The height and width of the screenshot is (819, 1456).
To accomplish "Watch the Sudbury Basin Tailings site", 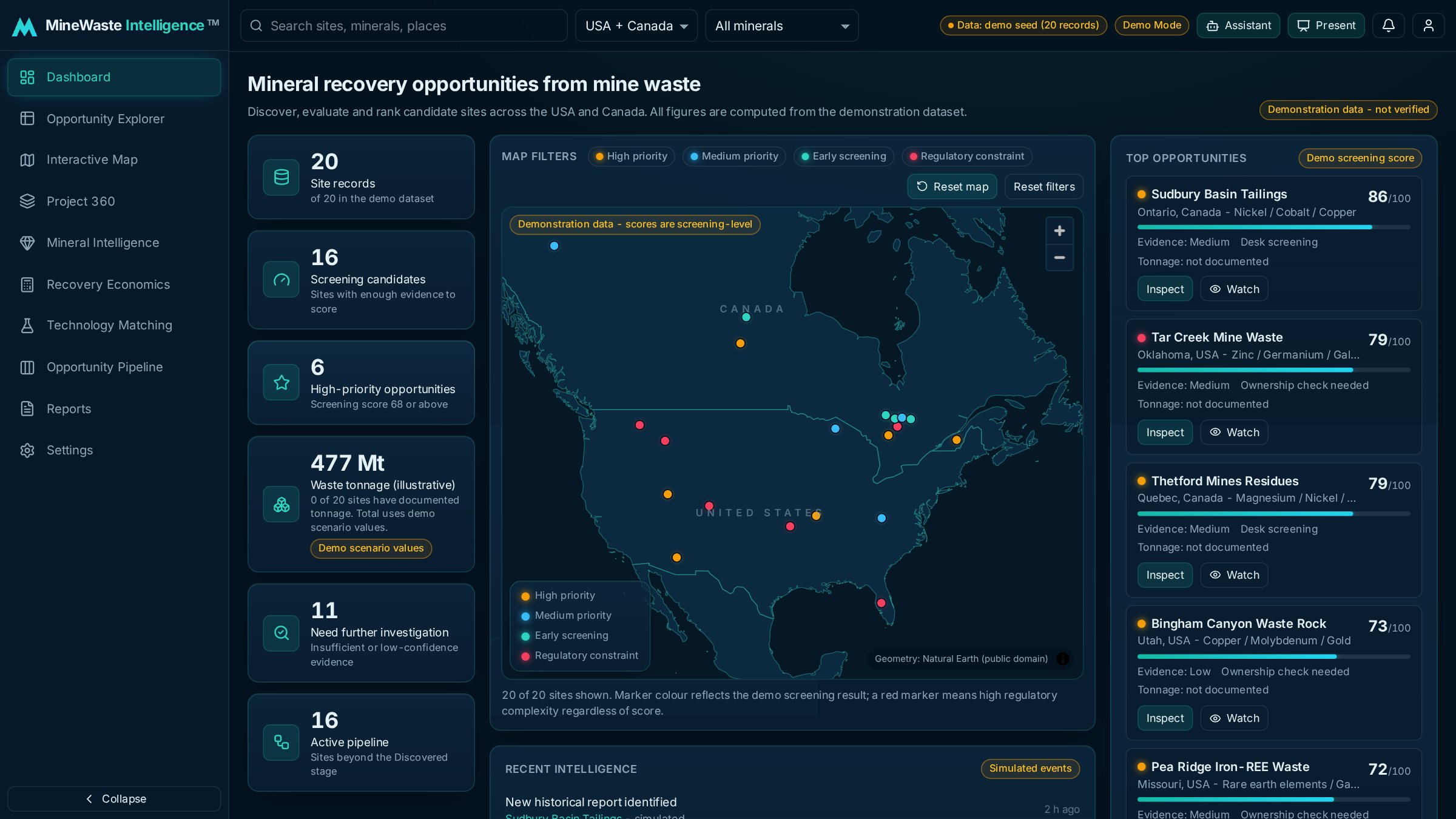I will pyautogui.click(x=1234, y=289).
